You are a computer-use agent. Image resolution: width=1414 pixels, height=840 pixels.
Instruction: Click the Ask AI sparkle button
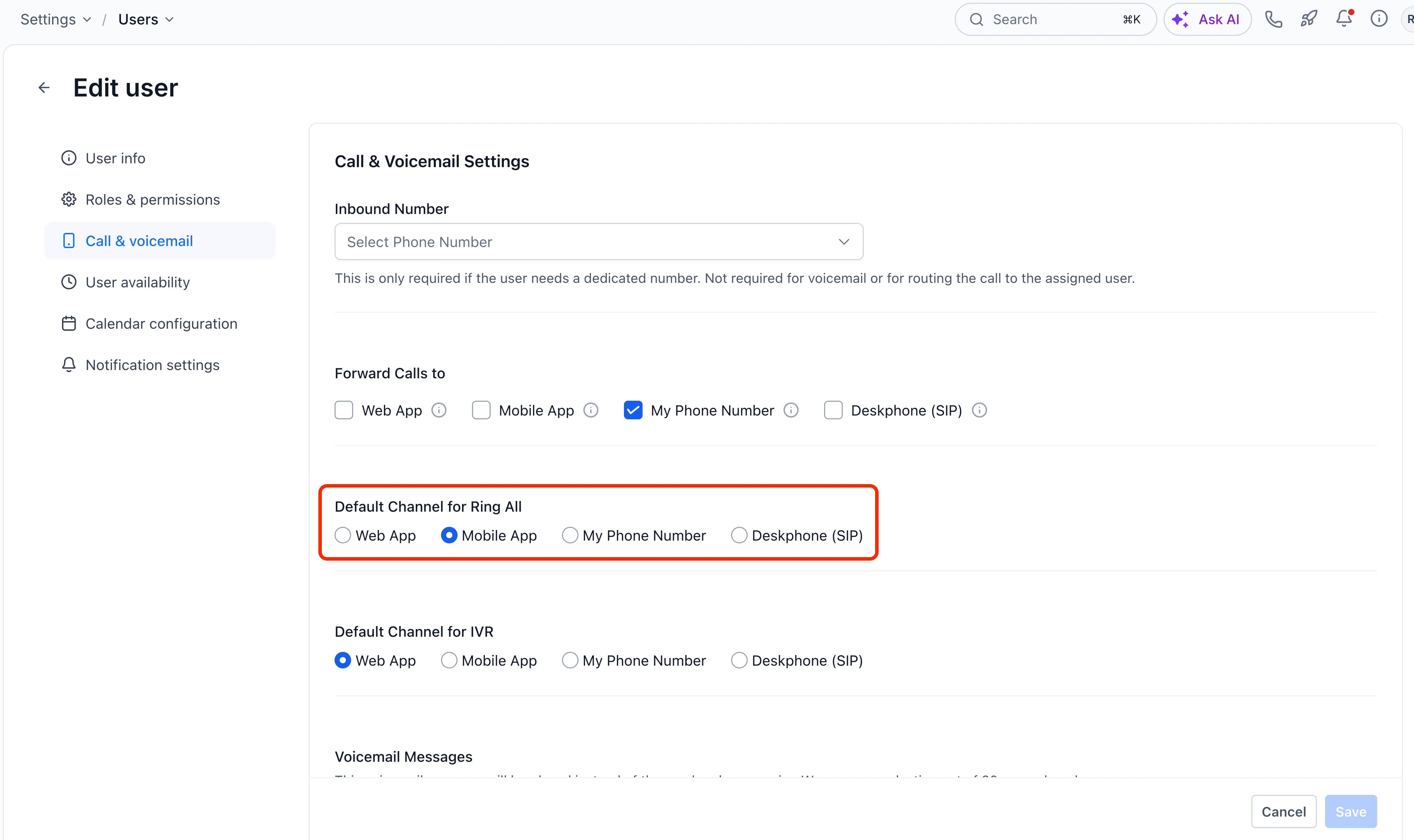tap(1207, 19)
